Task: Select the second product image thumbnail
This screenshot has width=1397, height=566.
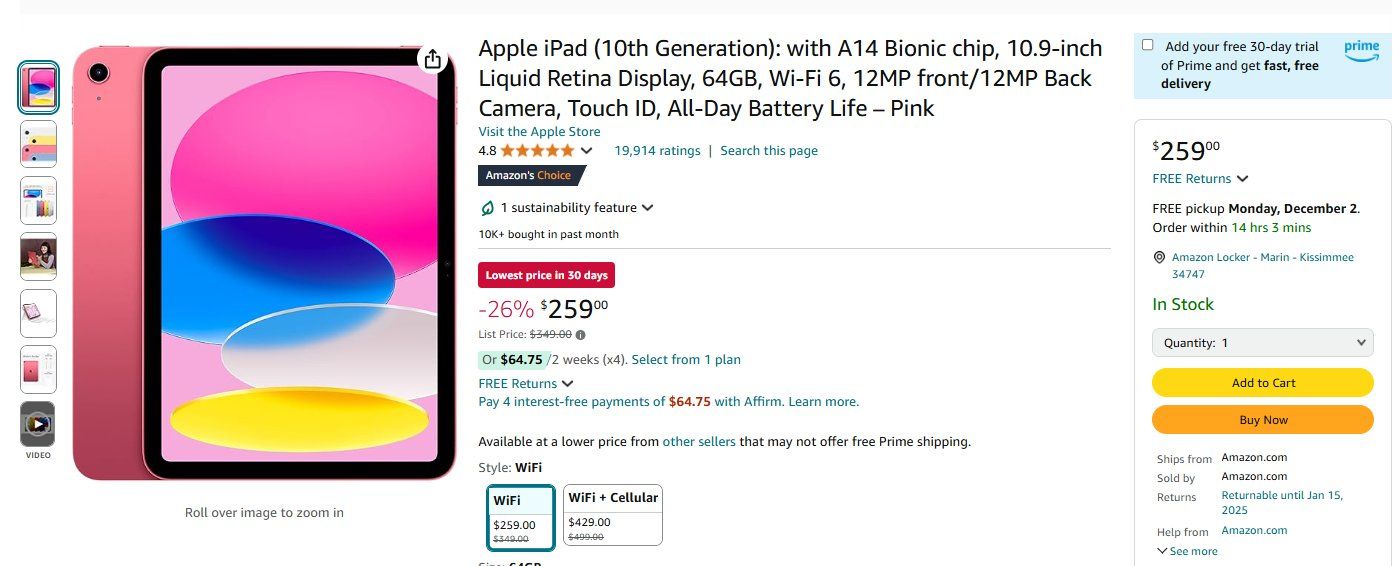Action: [x=38, y=144]
